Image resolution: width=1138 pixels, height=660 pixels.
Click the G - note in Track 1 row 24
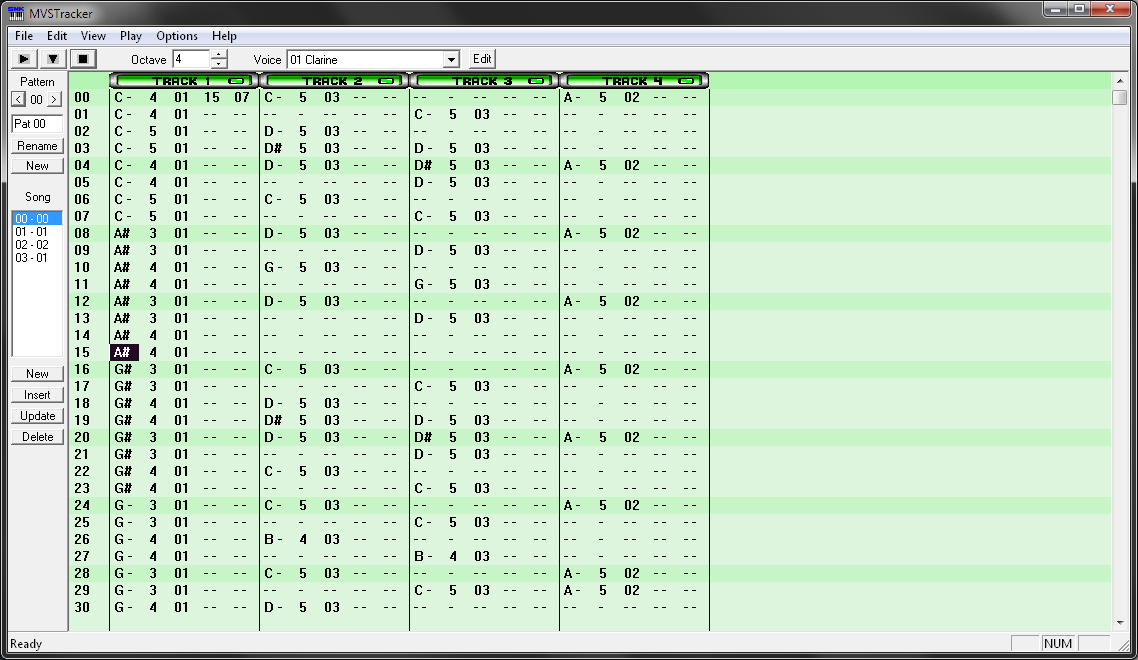pyautogui.click(x=123, y=505)
